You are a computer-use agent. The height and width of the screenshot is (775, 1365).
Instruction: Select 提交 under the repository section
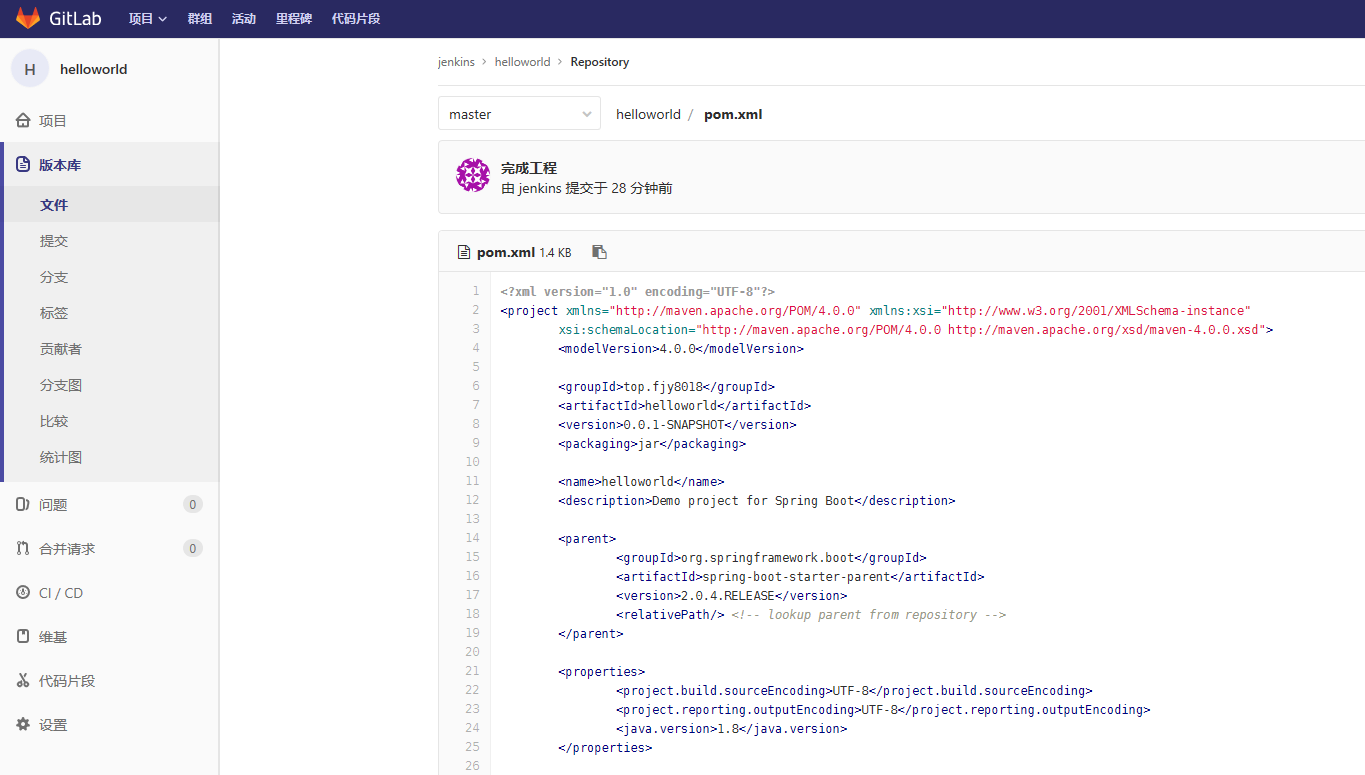[x=54, y=241]
